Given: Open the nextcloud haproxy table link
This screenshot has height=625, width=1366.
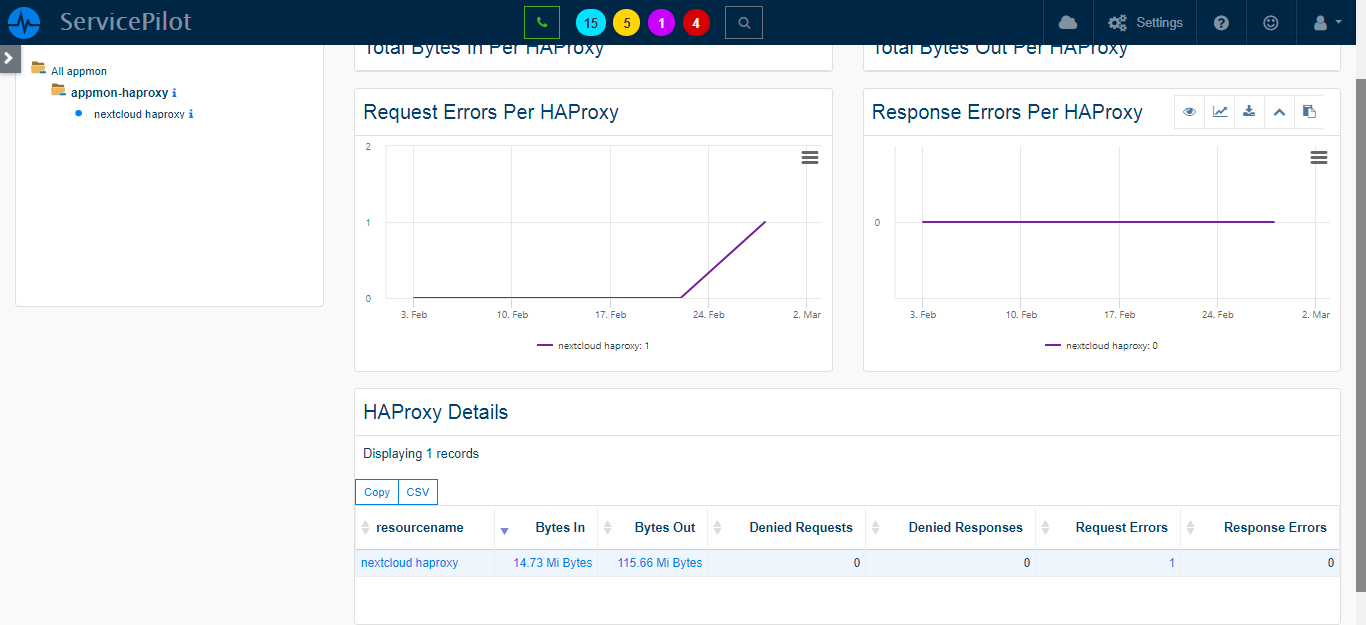Looking at the screenshot, I should 409,563.
